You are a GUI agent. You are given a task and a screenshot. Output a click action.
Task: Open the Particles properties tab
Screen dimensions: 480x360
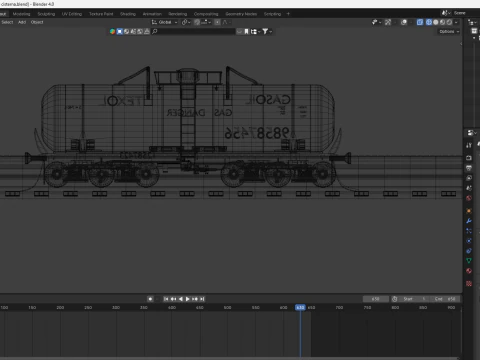(469, 231)
